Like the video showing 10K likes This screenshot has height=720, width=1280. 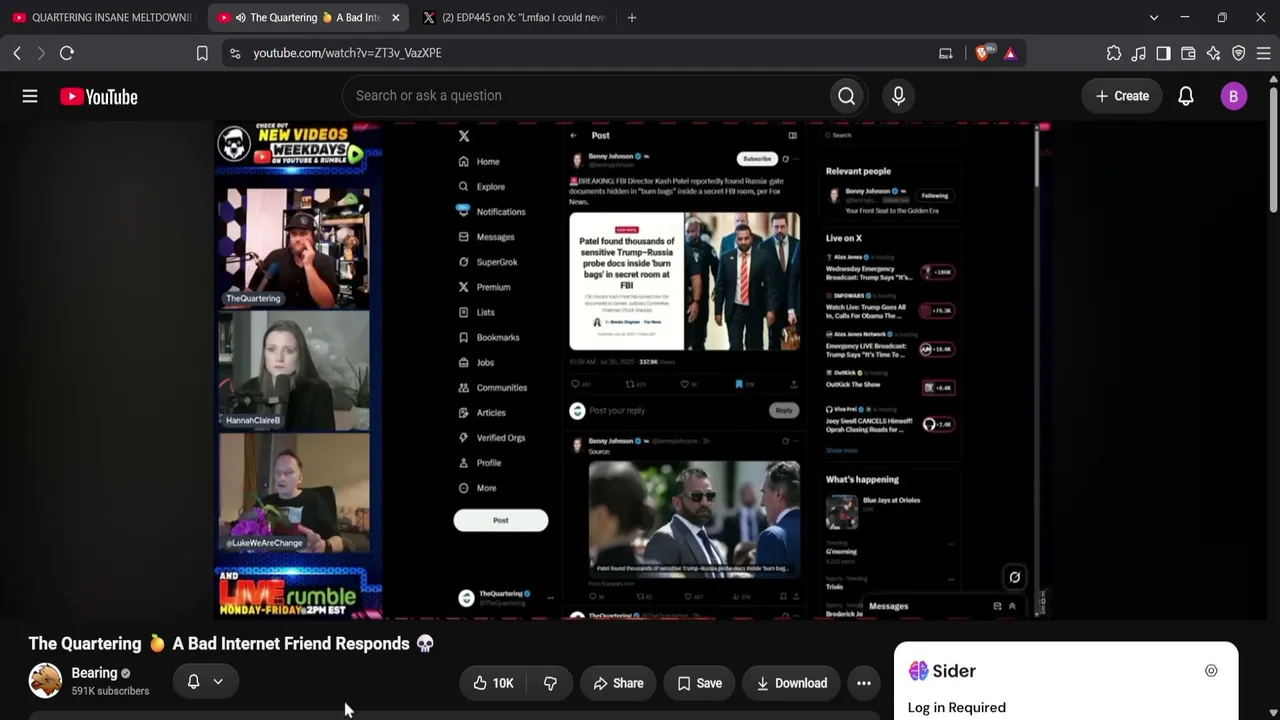(x=494, y=683)
